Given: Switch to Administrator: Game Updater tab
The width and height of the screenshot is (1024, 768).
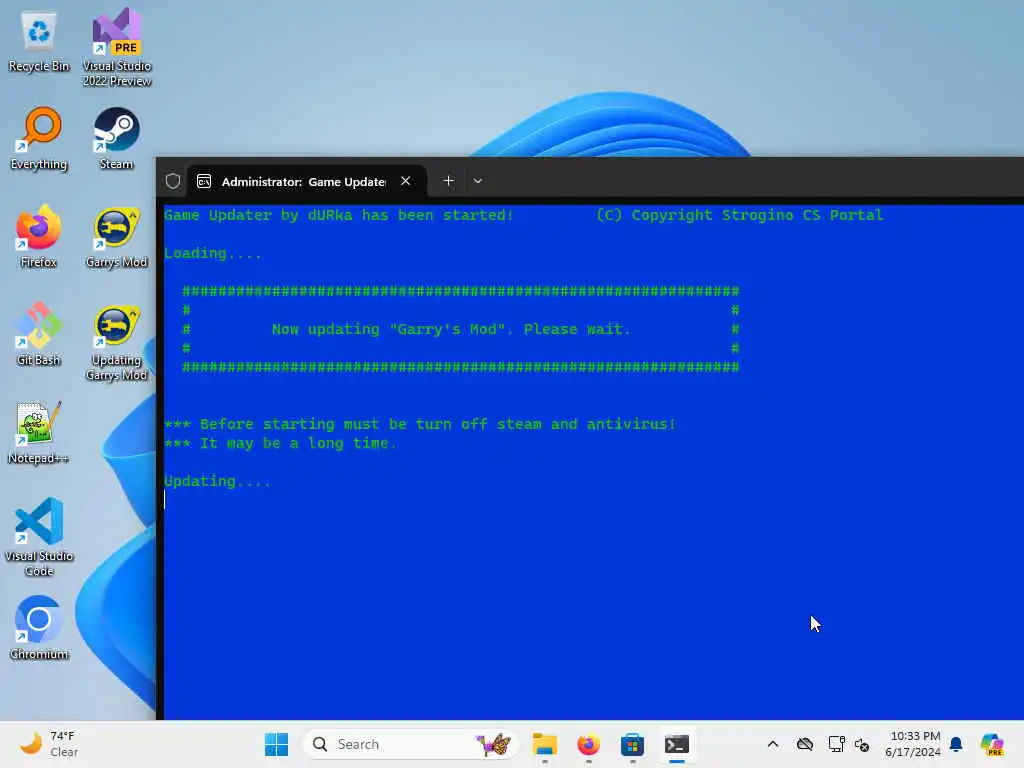Looking at the screenshot, I should [304, 182].
